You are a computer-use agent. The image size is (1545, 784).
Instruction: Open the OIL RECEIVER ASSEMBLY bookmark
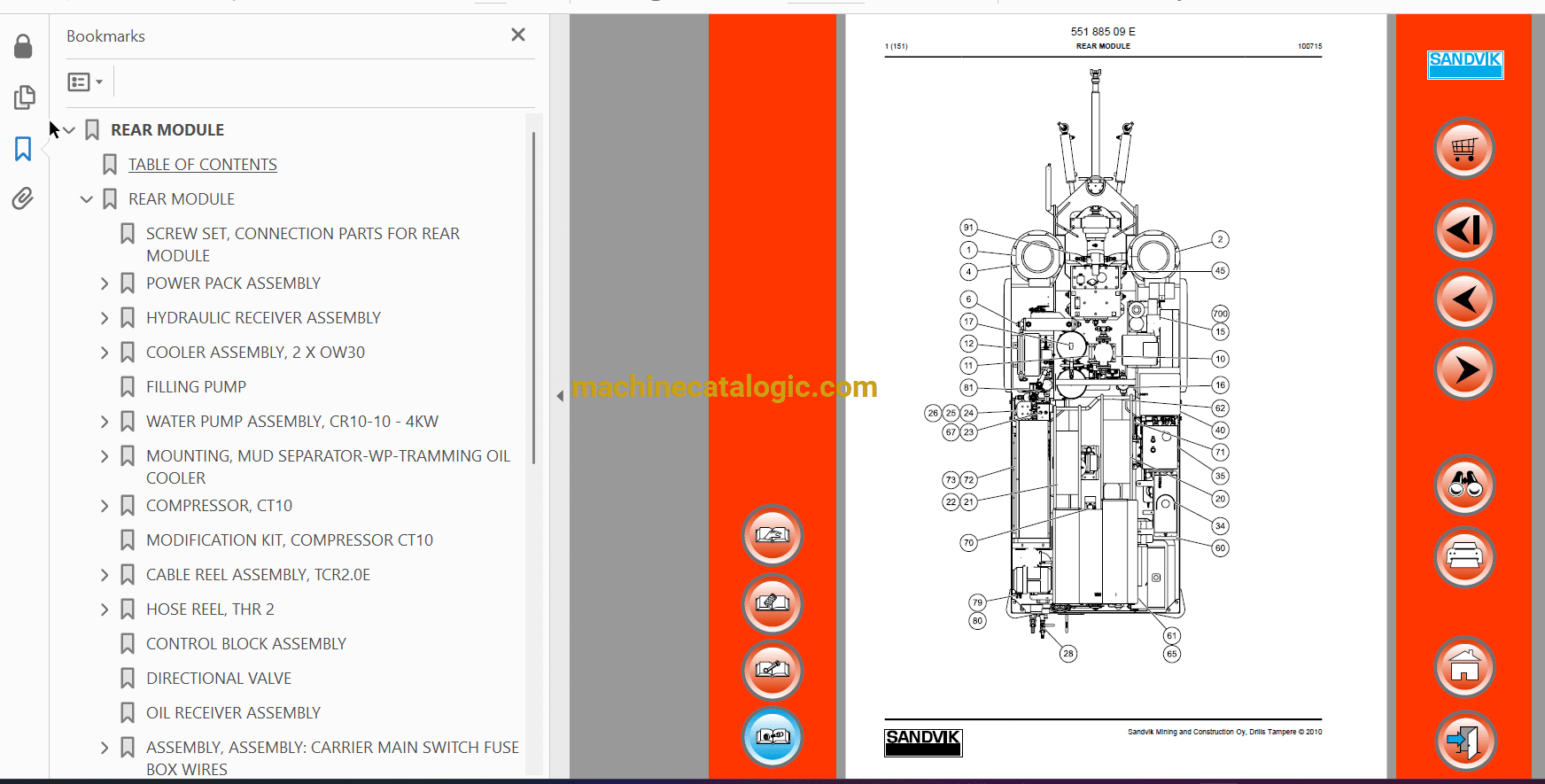click(x=233, y=713)
